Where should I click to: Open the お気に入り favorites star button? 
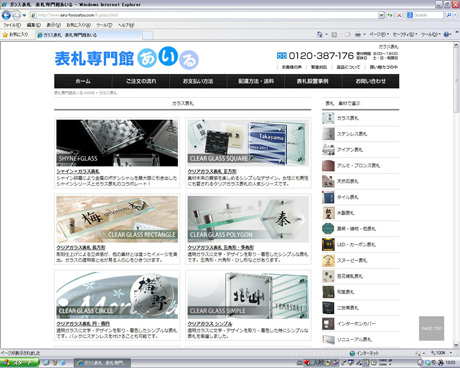point(15,35)
